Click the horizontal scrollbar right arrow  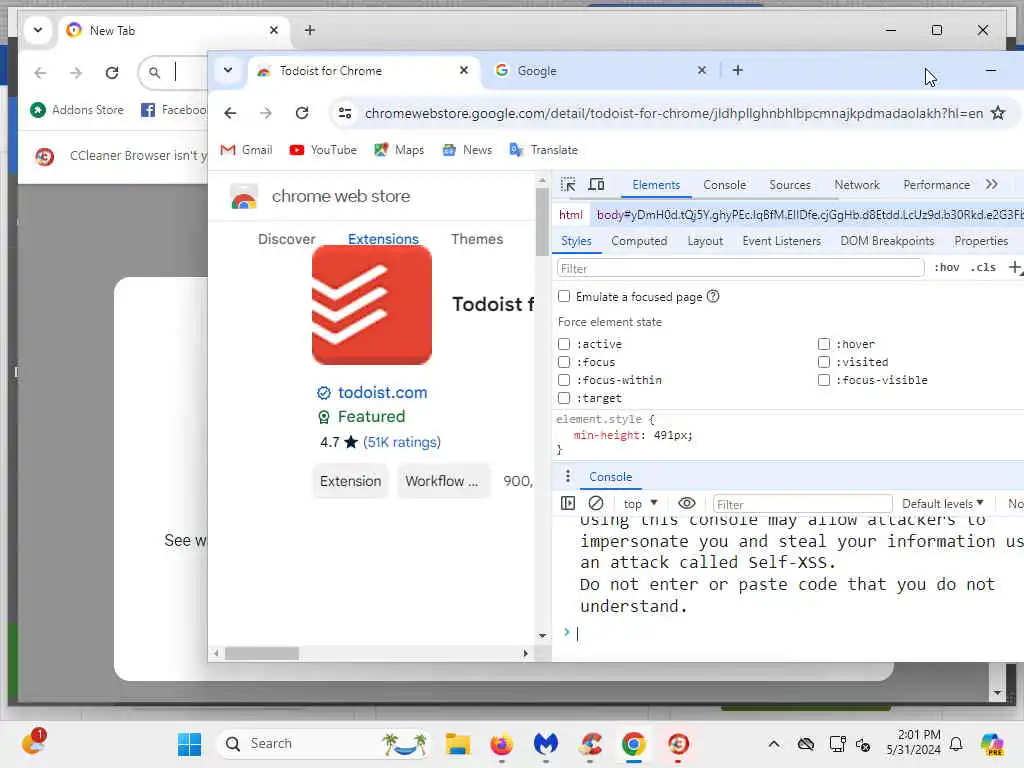coord(526,653)
